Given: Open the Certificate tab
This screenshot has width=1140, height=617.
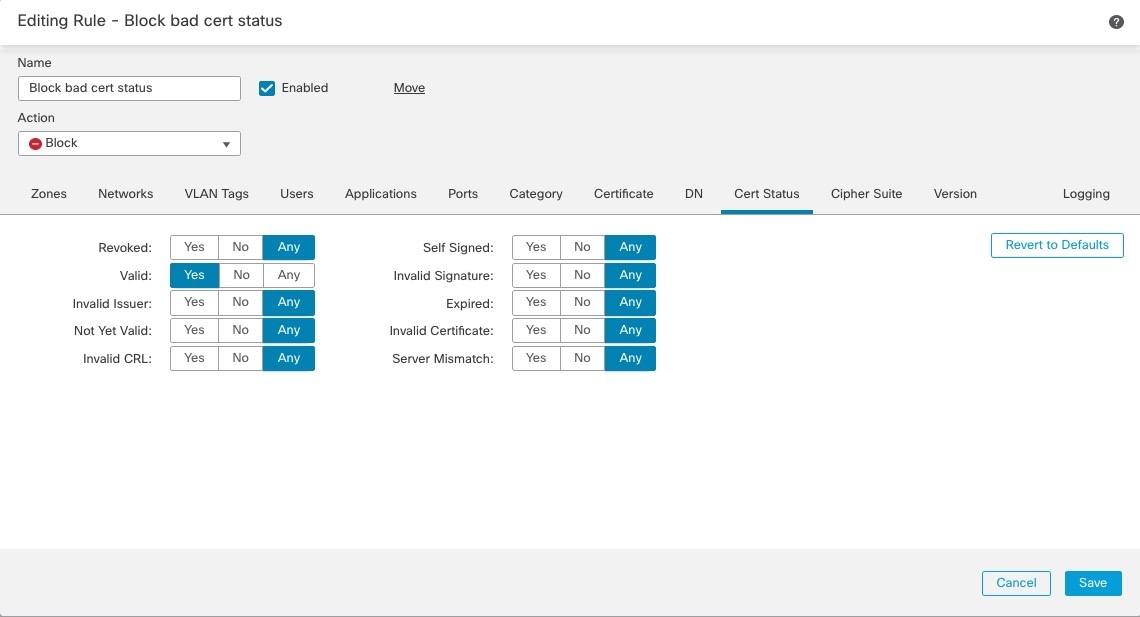Looking at the screenshot, I should coord(624,194).
